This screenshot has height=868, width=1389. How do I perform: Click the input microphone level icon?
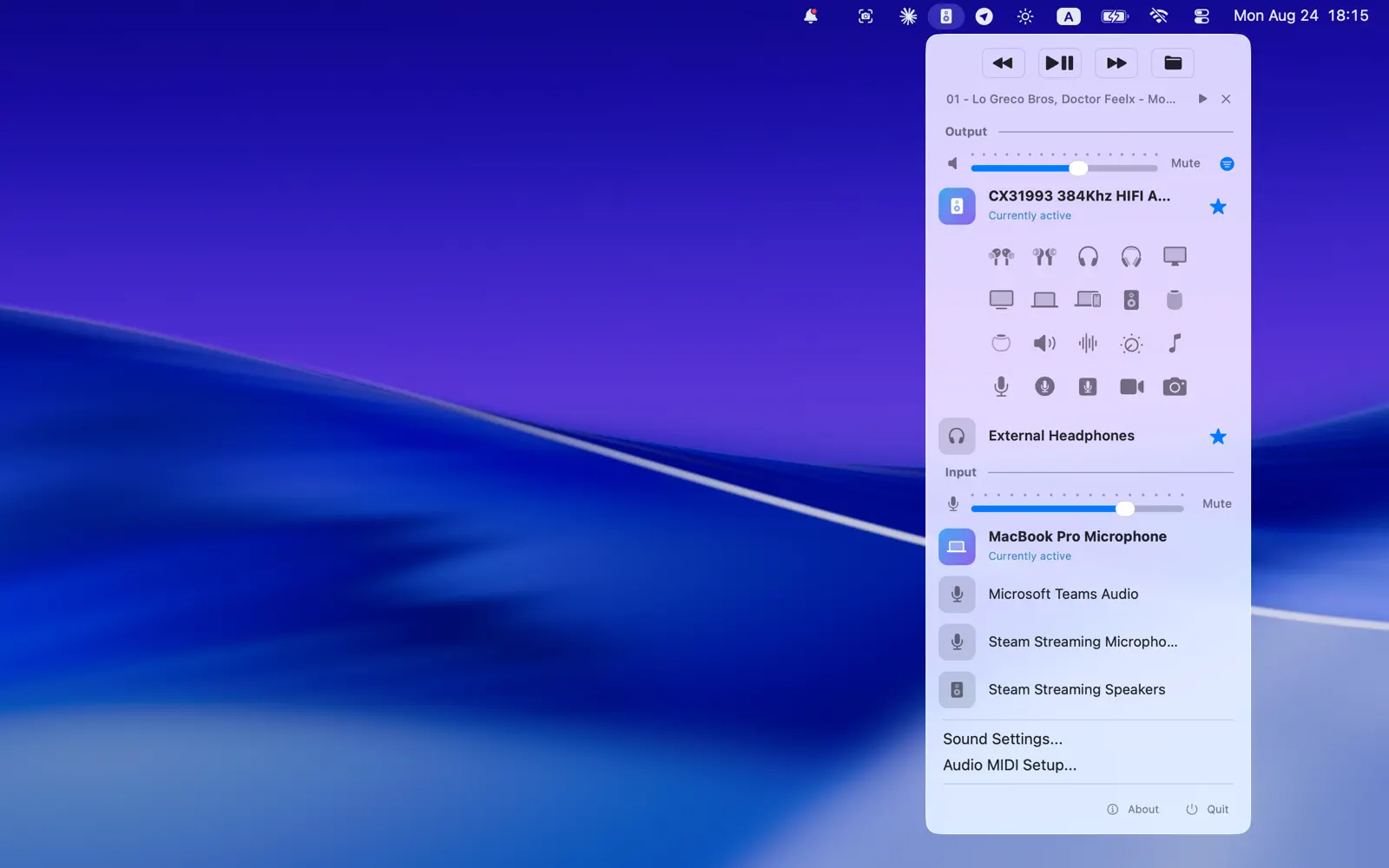953,504
